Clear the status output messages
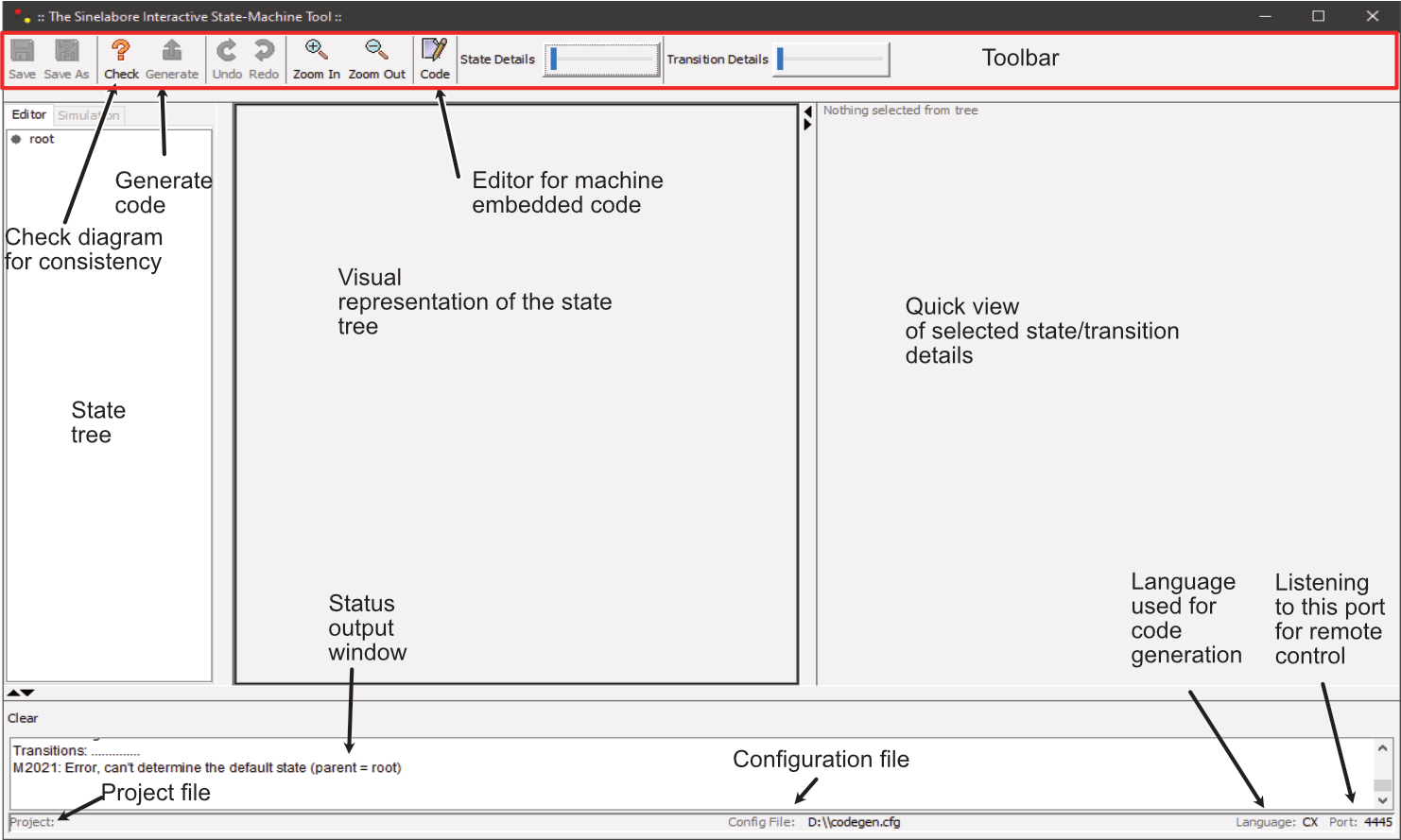Viewport: 1401px width, 840px height. click(22, 718)
